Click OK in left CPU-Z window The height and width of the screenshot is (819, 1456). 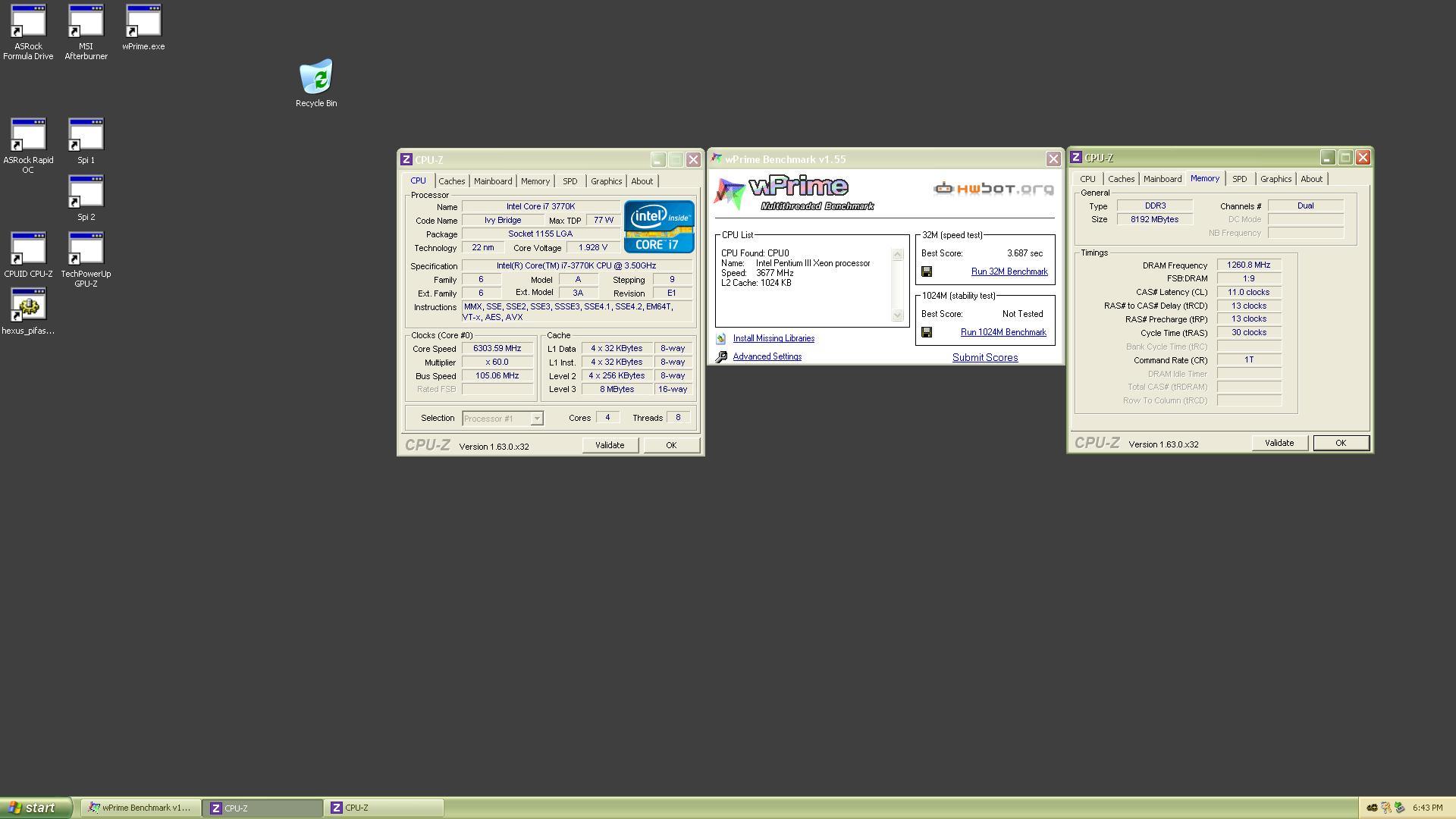tap(671, 445)
